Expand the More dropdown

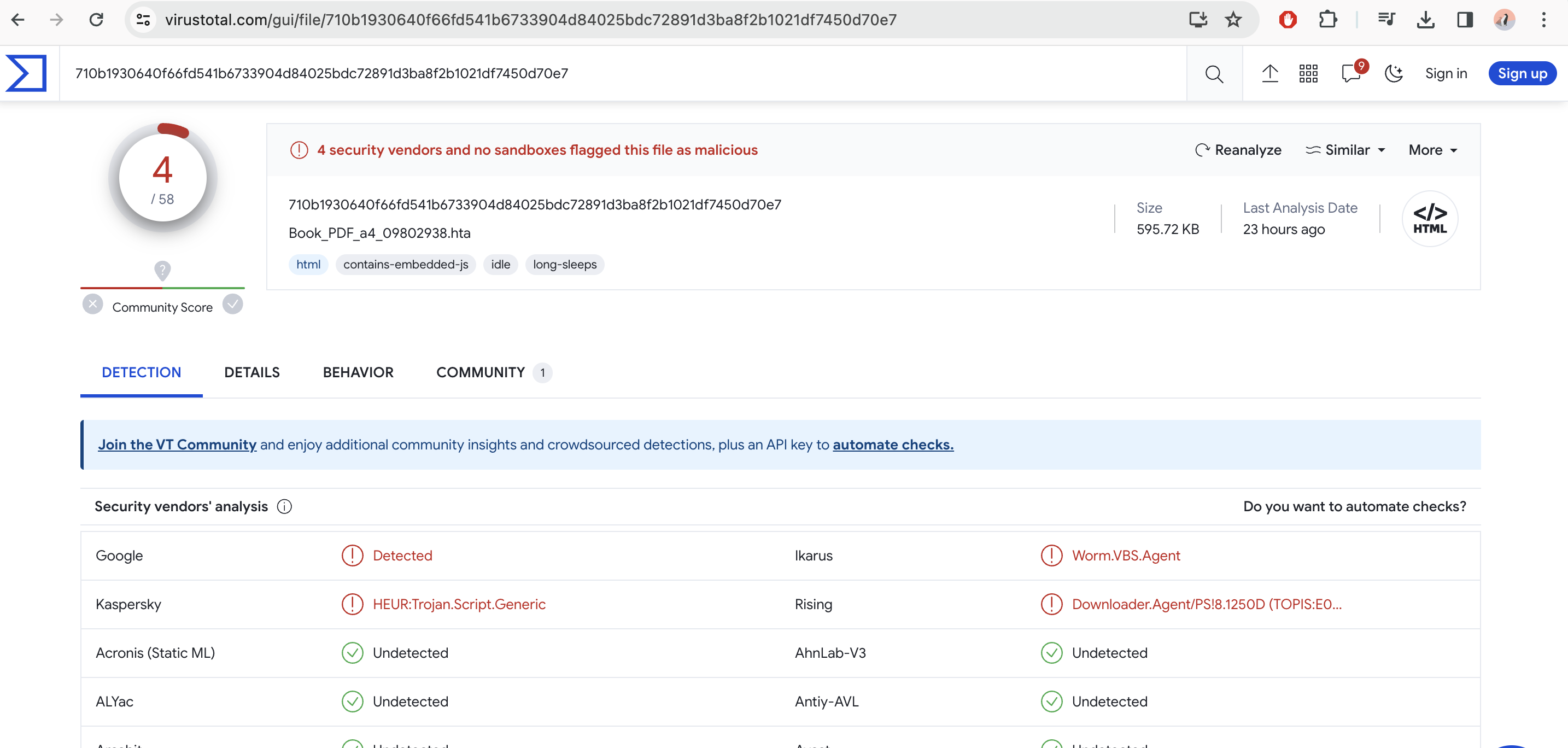pos(1432,150)
